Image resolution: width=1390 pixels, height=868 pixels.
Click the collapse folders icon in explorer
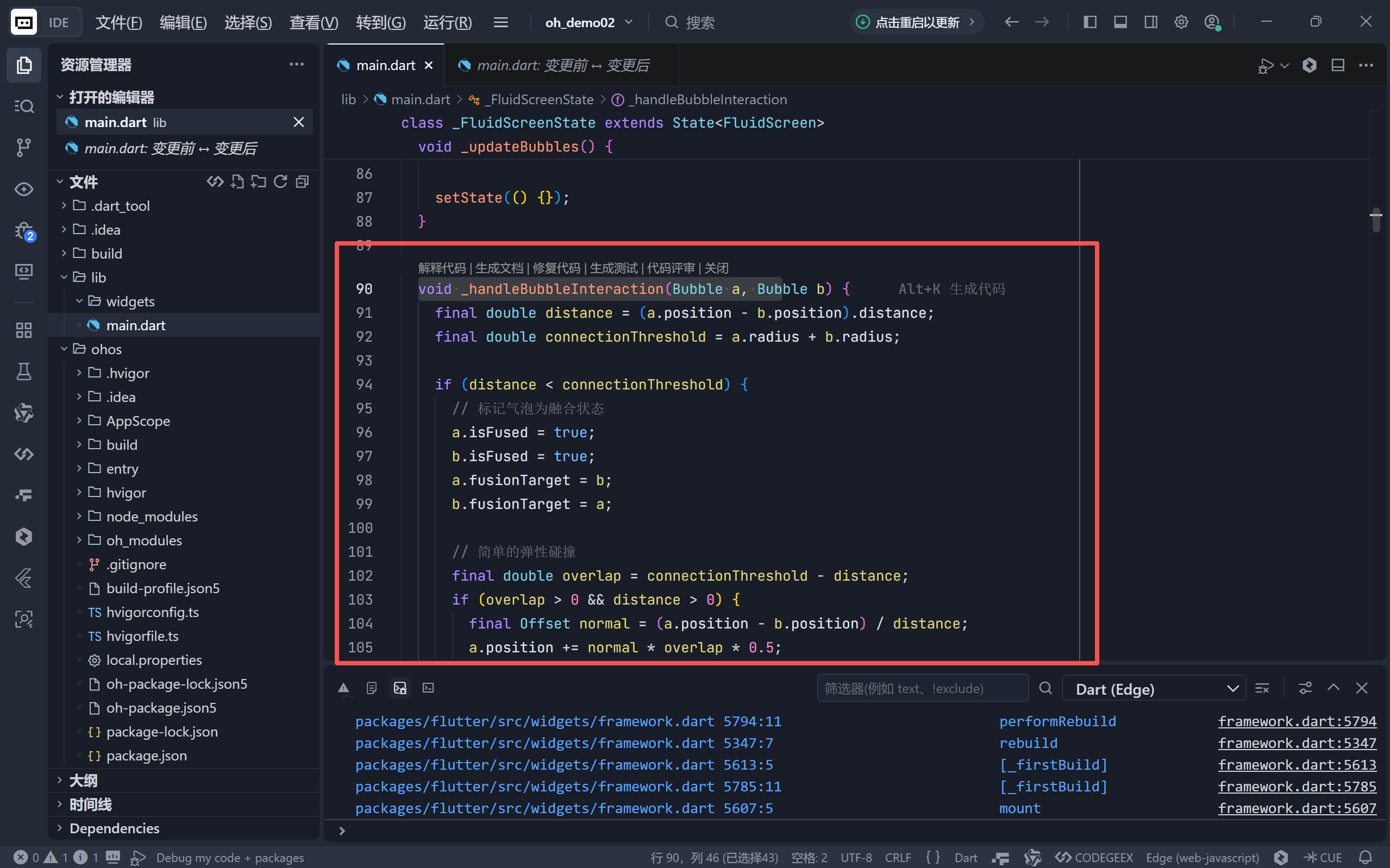302,182
